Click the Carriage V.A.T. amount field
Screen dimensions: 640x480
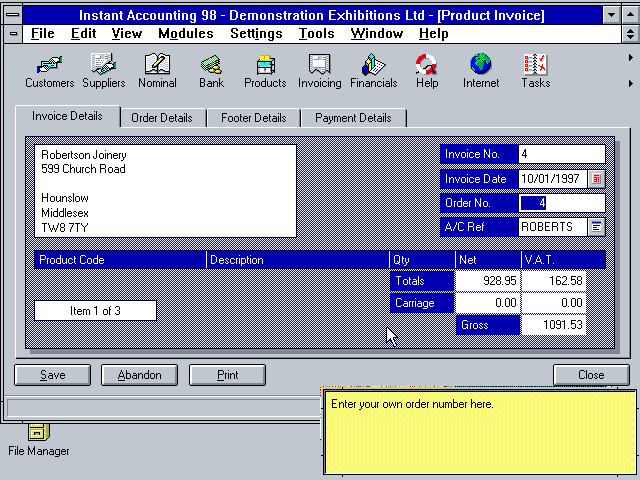tap(554, 302)
